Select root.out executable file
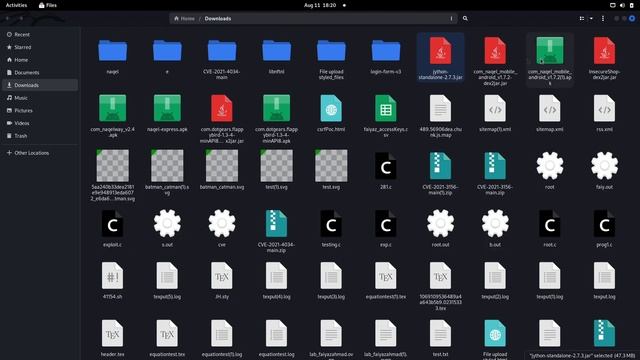The height and width of the screenshot is (360, 640). [x=440, y=229]
